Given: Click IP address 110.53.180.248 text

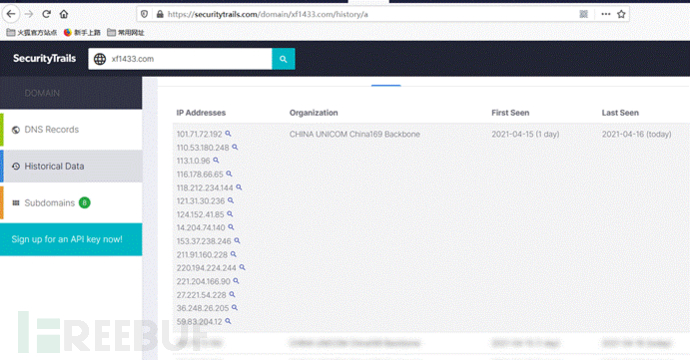Looking at the screenshot, I should click(x=203, y=147).
